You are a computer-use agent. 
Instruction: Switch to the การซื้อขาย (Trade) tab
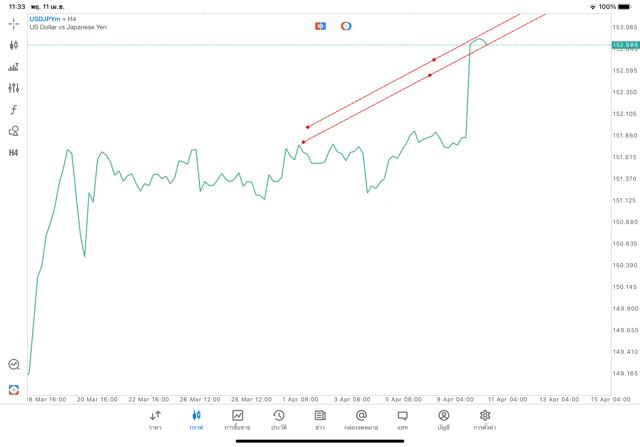(x=237, y=420)
